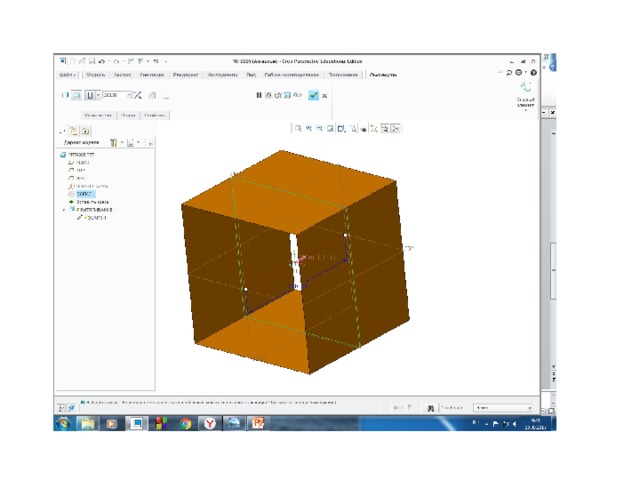This screenshot has width=640, height=480.
Task: Switch to the Модель ribbon tab
Action: coord(96,74)
